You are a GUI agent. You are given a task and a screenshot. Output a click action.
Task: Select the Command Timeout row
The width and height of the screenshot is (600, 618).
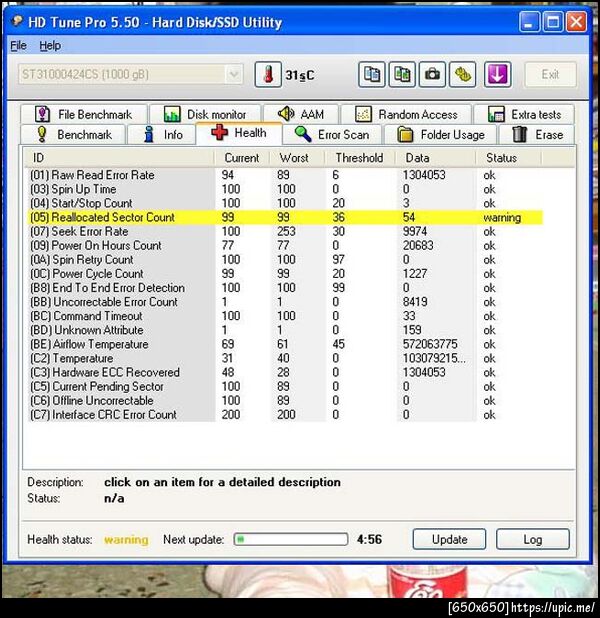(x=285, y=316)
